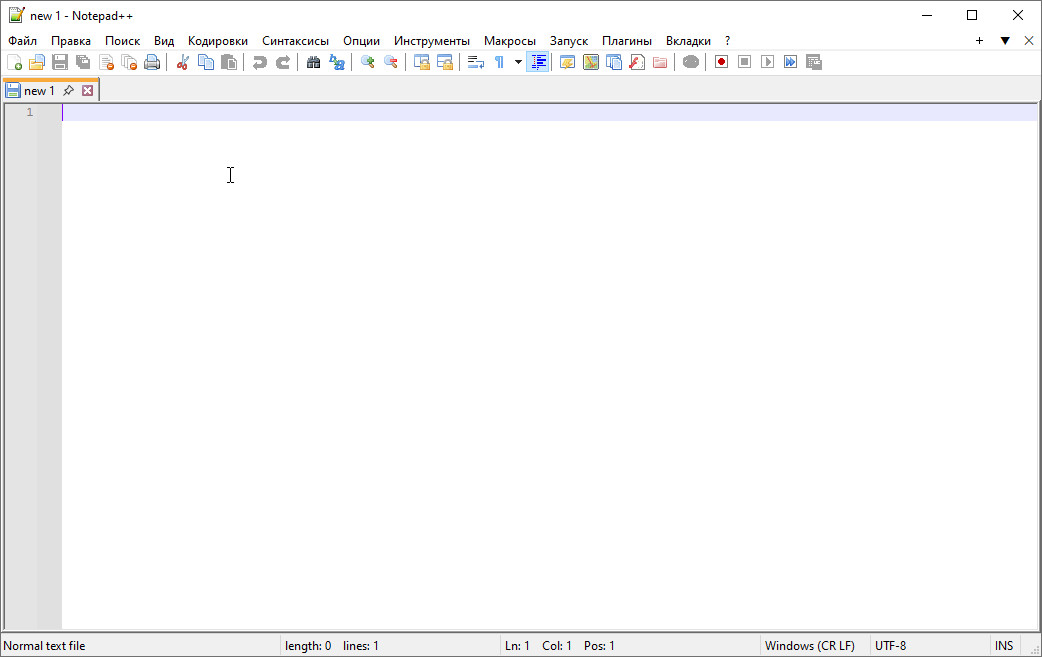Open the Document Map panel icon
The height and width of the screenshot is (657, 1042).
[x=591, y=62]
